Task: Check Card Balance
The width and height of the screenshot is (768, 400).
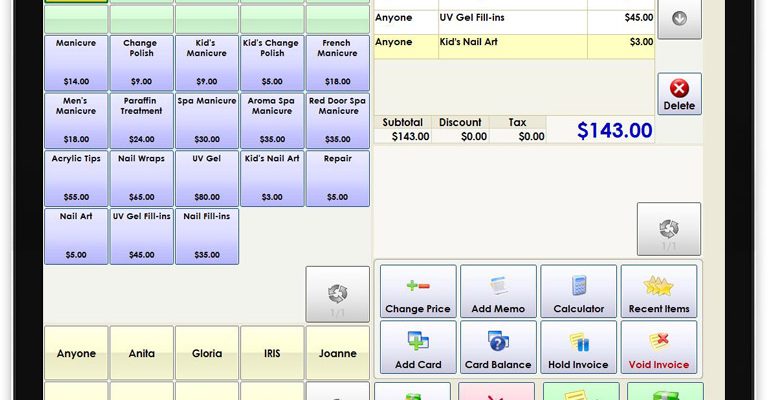Action: [x=498, y=347]
